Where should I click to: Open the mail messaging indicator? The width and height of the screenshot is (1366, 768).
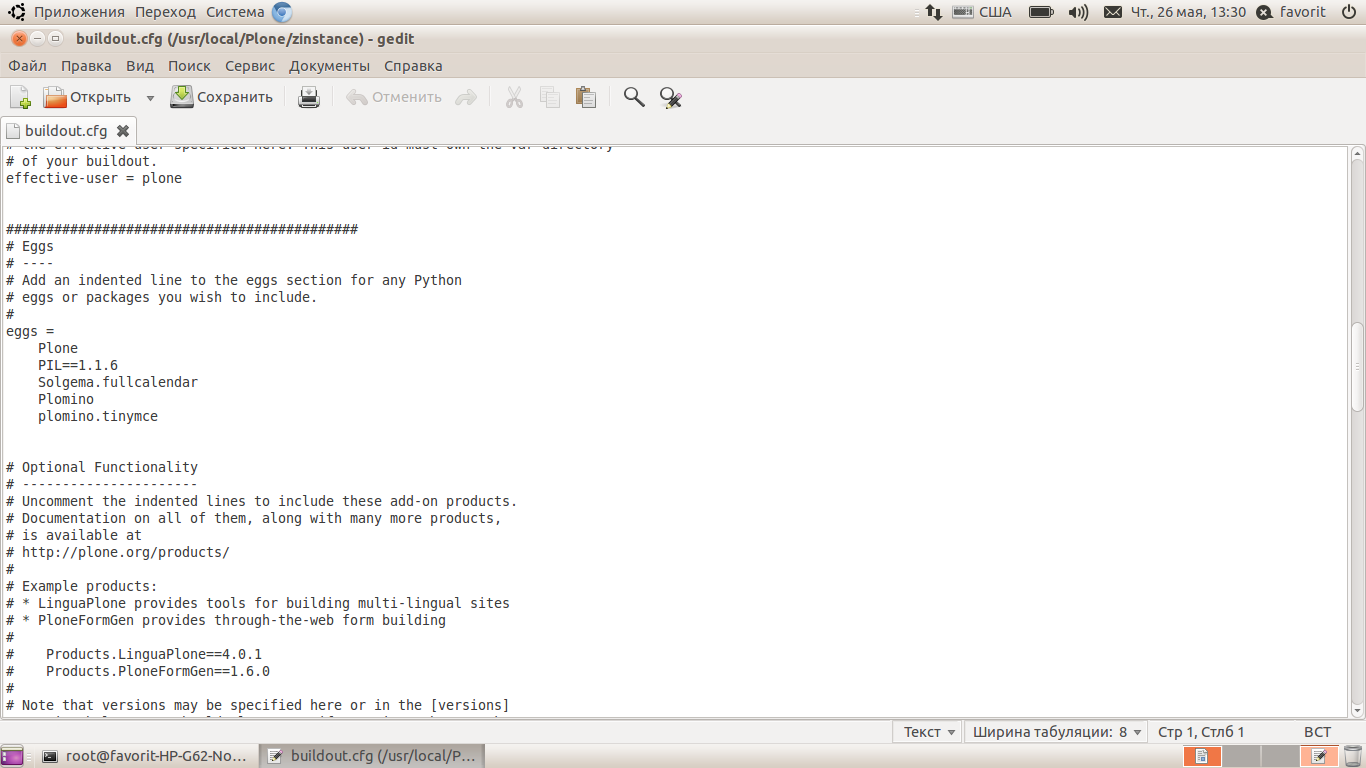(1112, 12)
